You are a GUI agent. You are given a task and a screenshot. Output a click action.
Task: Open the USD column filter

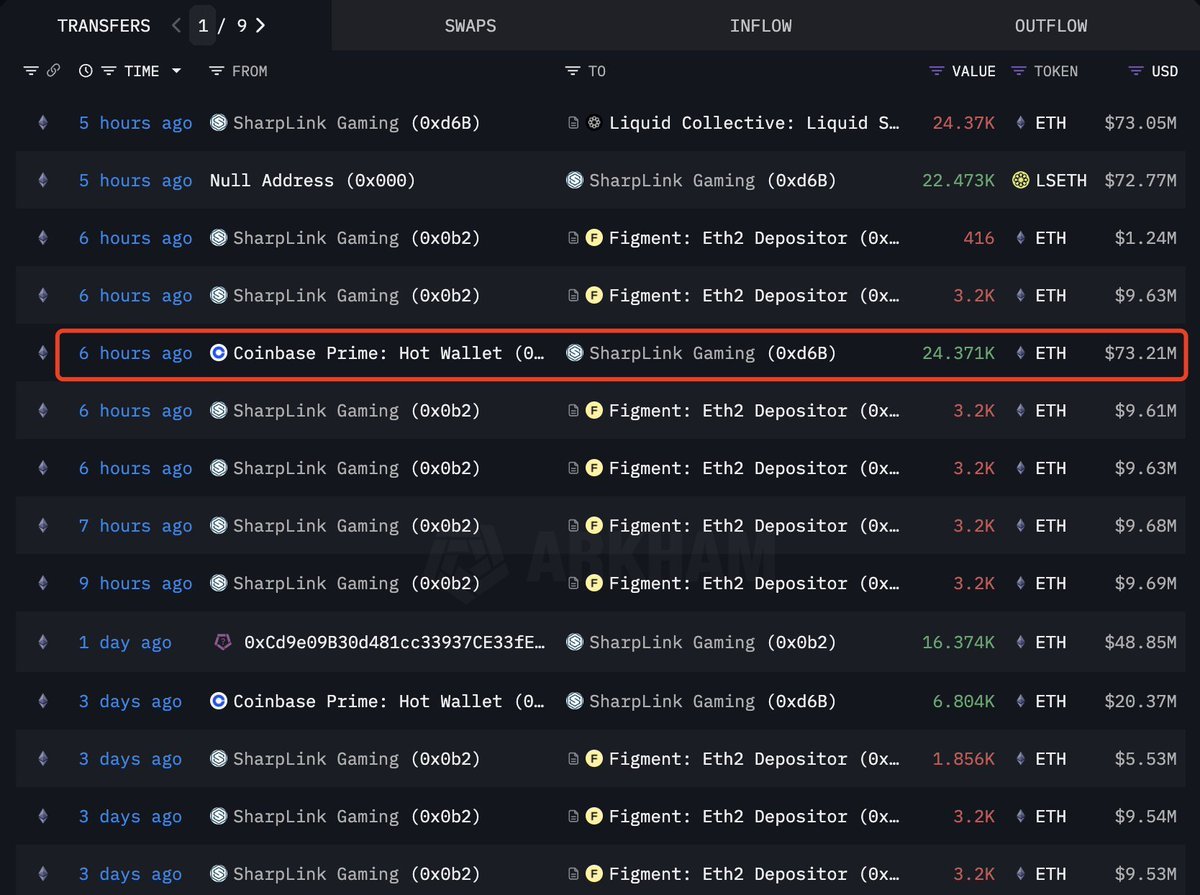pyautogui.click(x=1136, y=71)
